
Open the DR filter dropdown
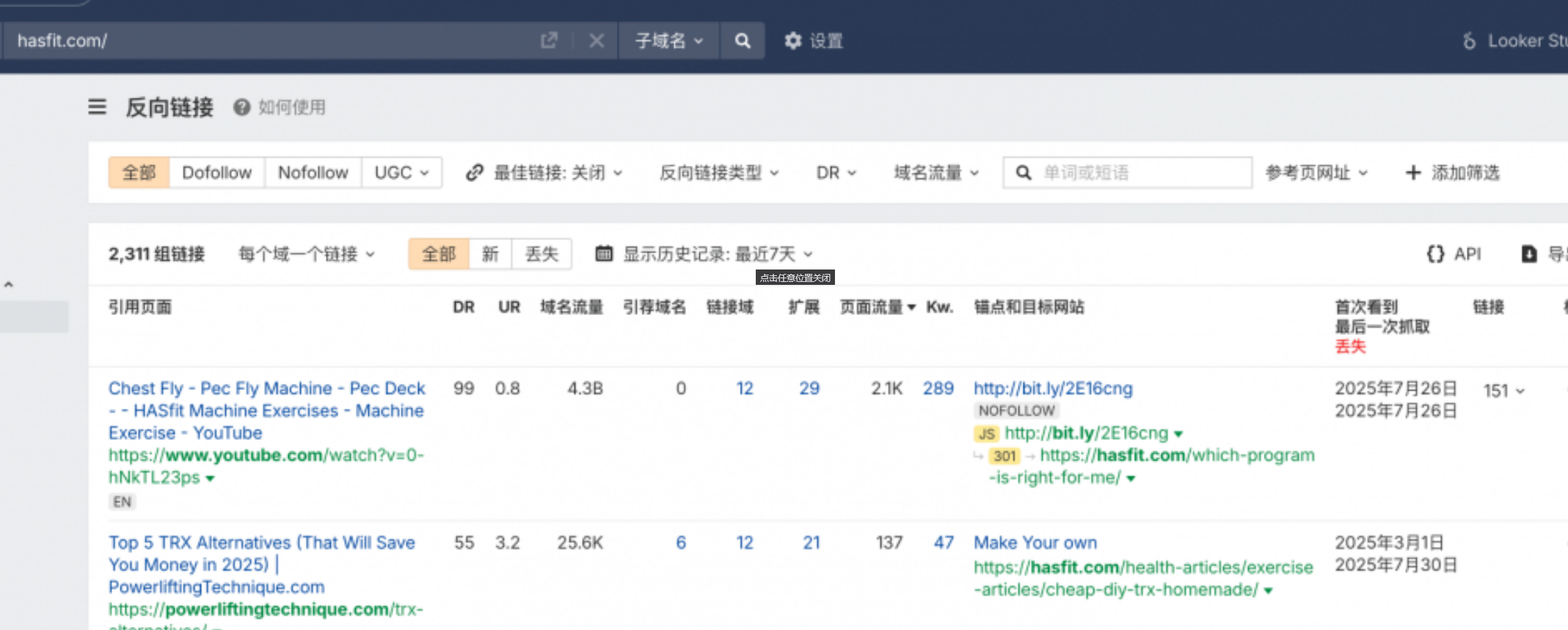pos(836,173)
